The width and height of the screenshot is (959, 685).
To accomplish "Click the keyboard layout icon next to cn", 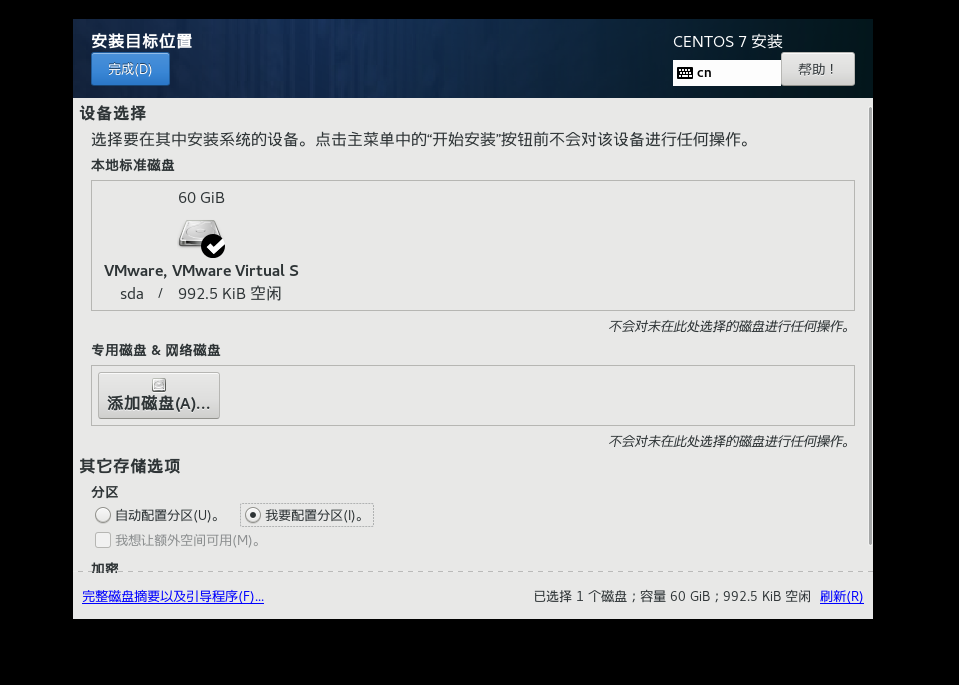I will [x=685, y=73].
